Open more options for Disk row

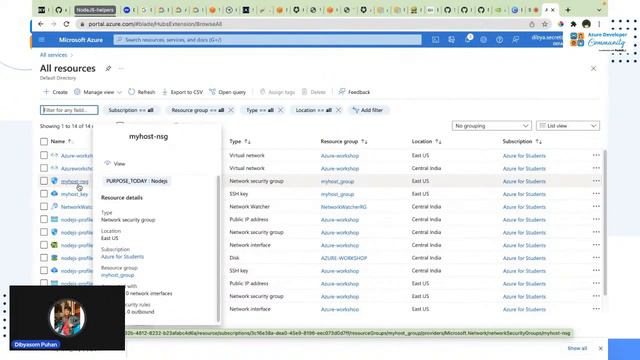coord(596,258)
